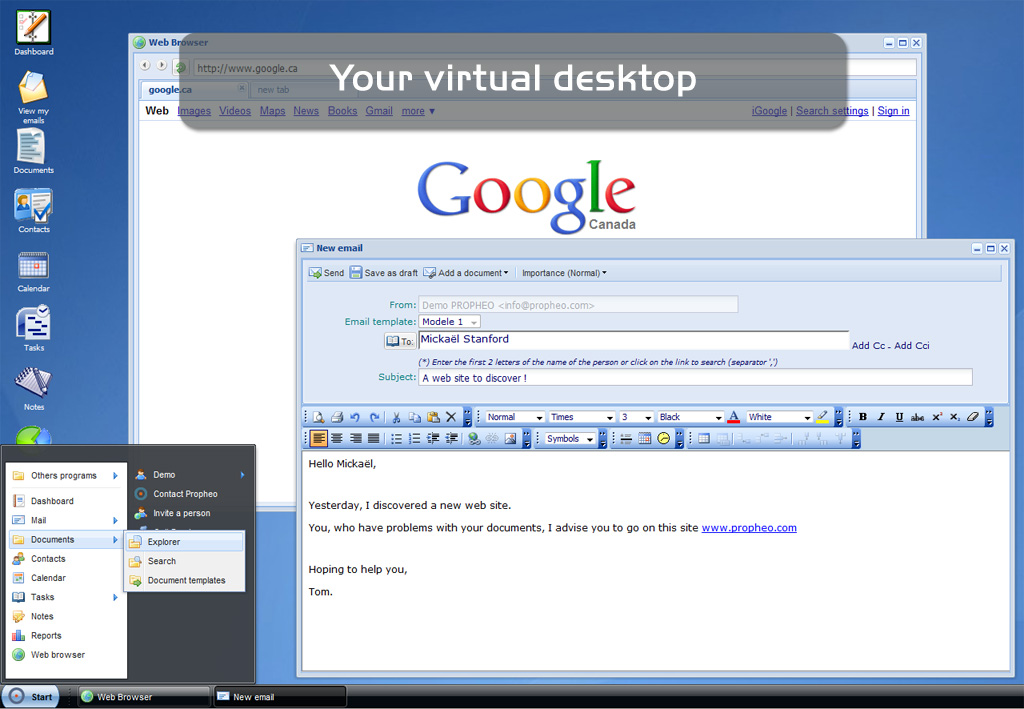Redo the last edit in the email editor

coord(374,417)
